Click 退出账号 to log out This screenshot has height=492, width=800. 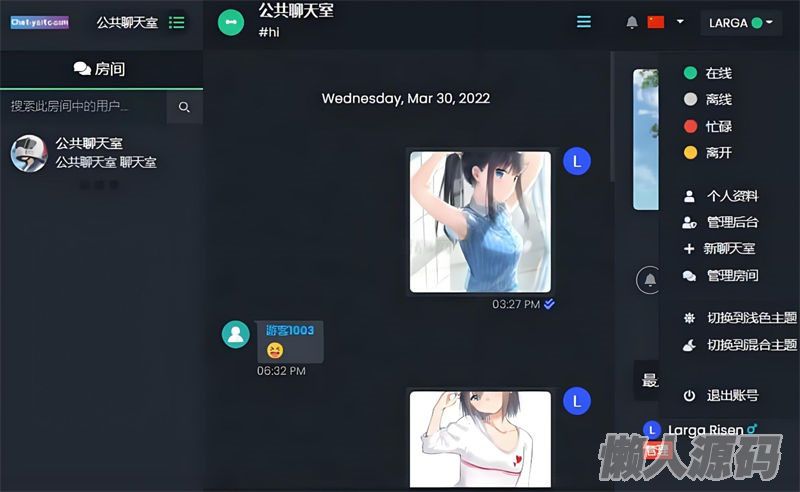[x=721, y=395]
